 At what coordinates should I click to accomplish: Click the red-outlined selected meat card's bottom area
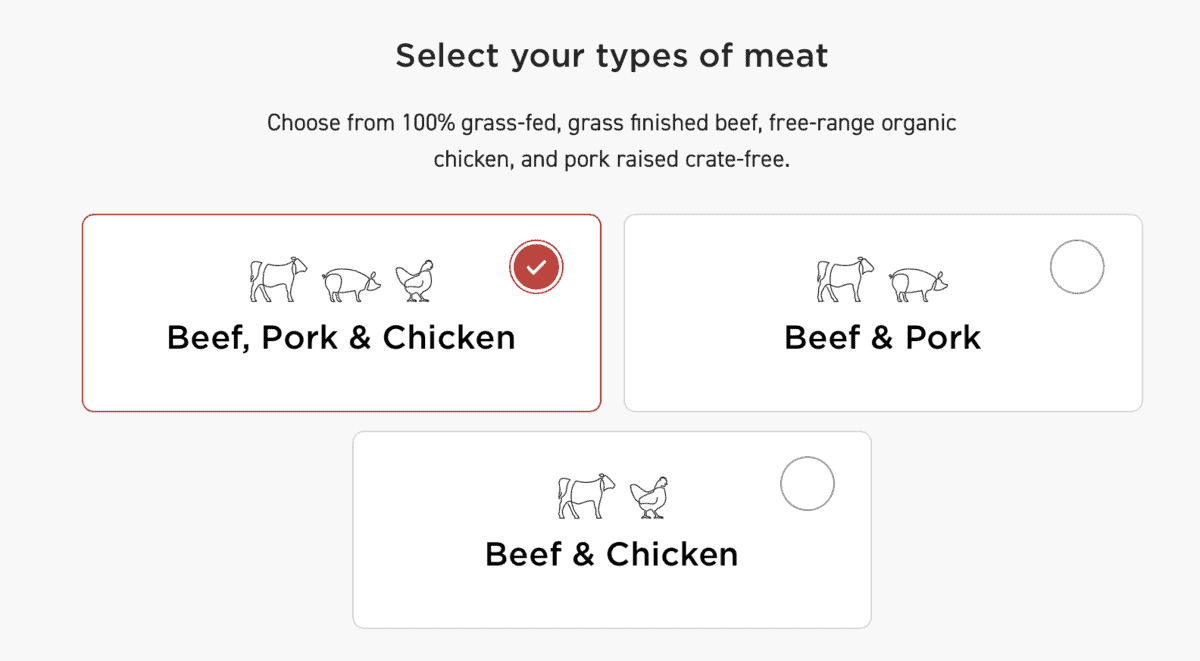[341, 385]
